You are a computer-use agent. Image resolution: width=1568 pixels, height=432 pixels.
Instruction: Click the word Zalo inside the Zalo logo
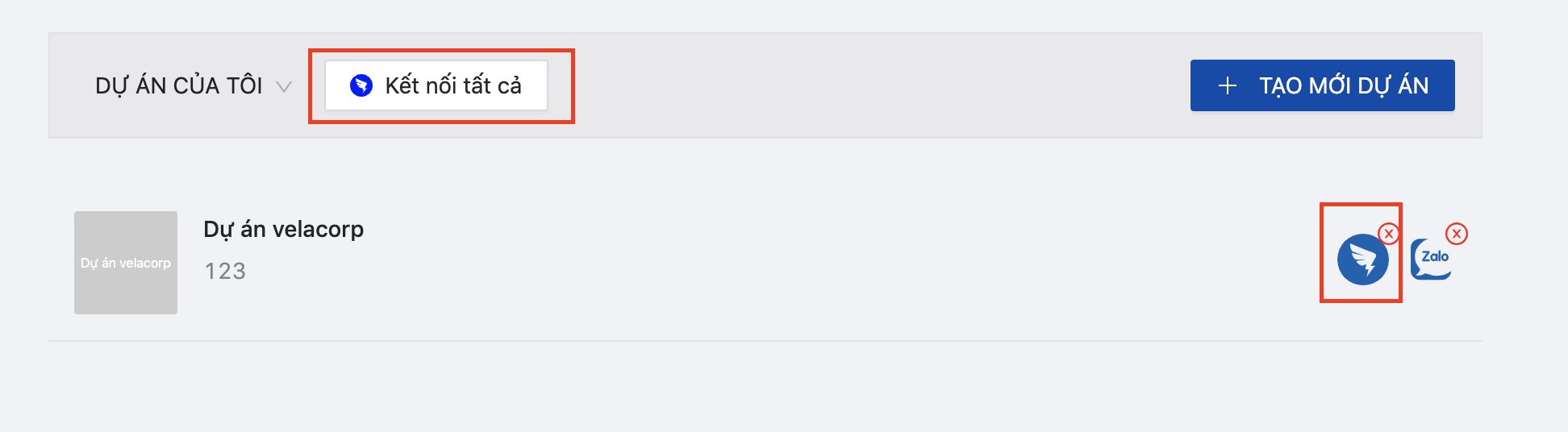point(1435,256)
